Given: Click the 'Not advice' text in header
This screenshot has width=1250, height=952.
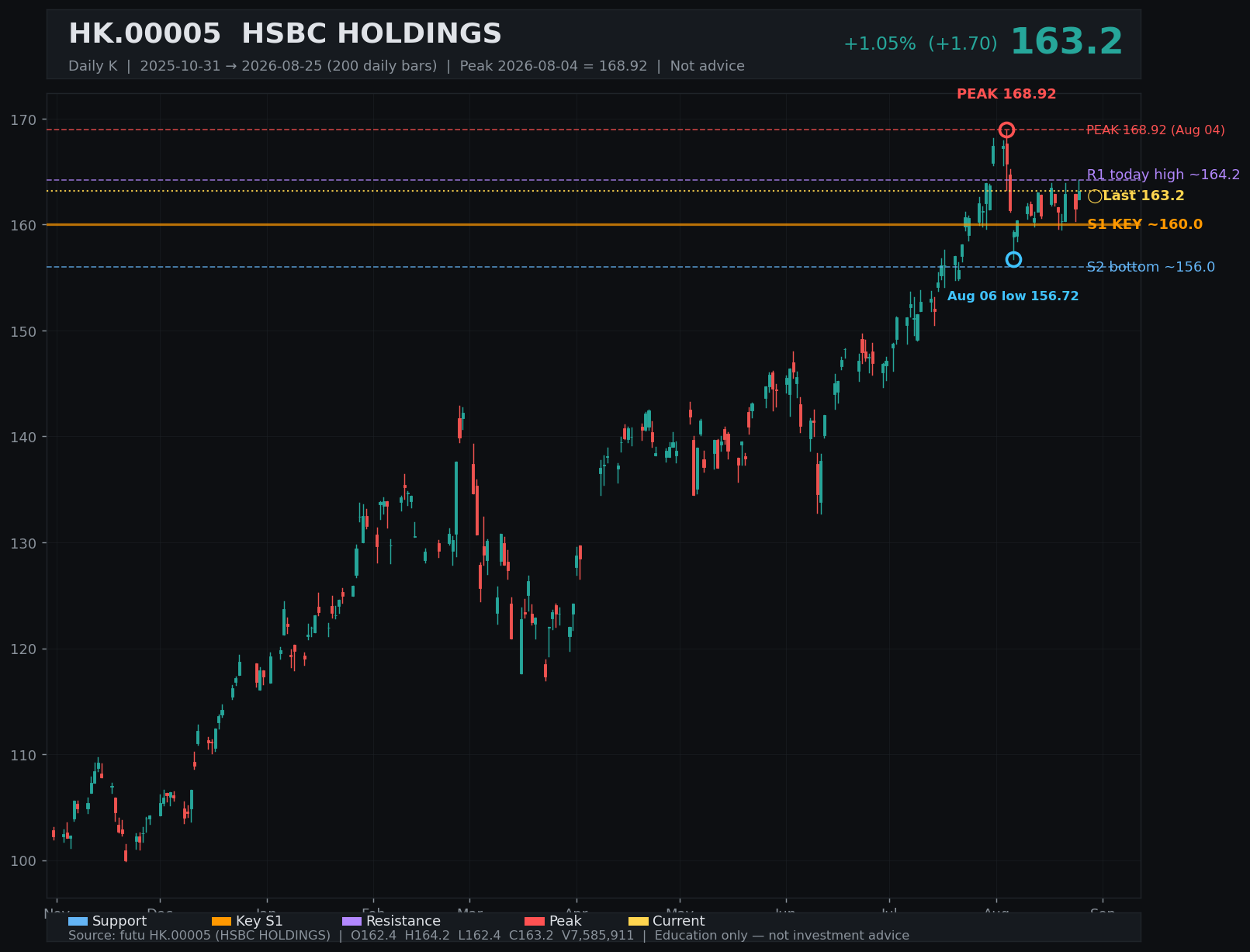Looking at the screenshot, I should click(x=707, y=66).
